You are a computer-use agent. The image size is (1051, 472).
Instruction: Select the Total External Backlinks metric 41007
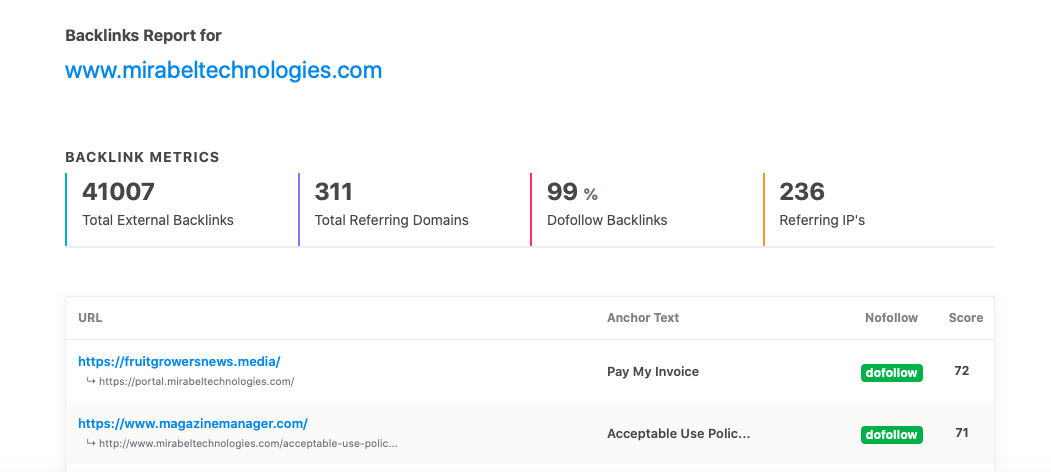pos(118,191)
